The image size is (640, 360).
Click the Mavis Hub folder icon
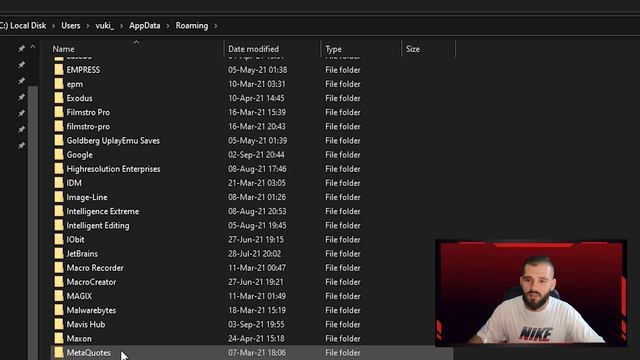coord(59,324)
